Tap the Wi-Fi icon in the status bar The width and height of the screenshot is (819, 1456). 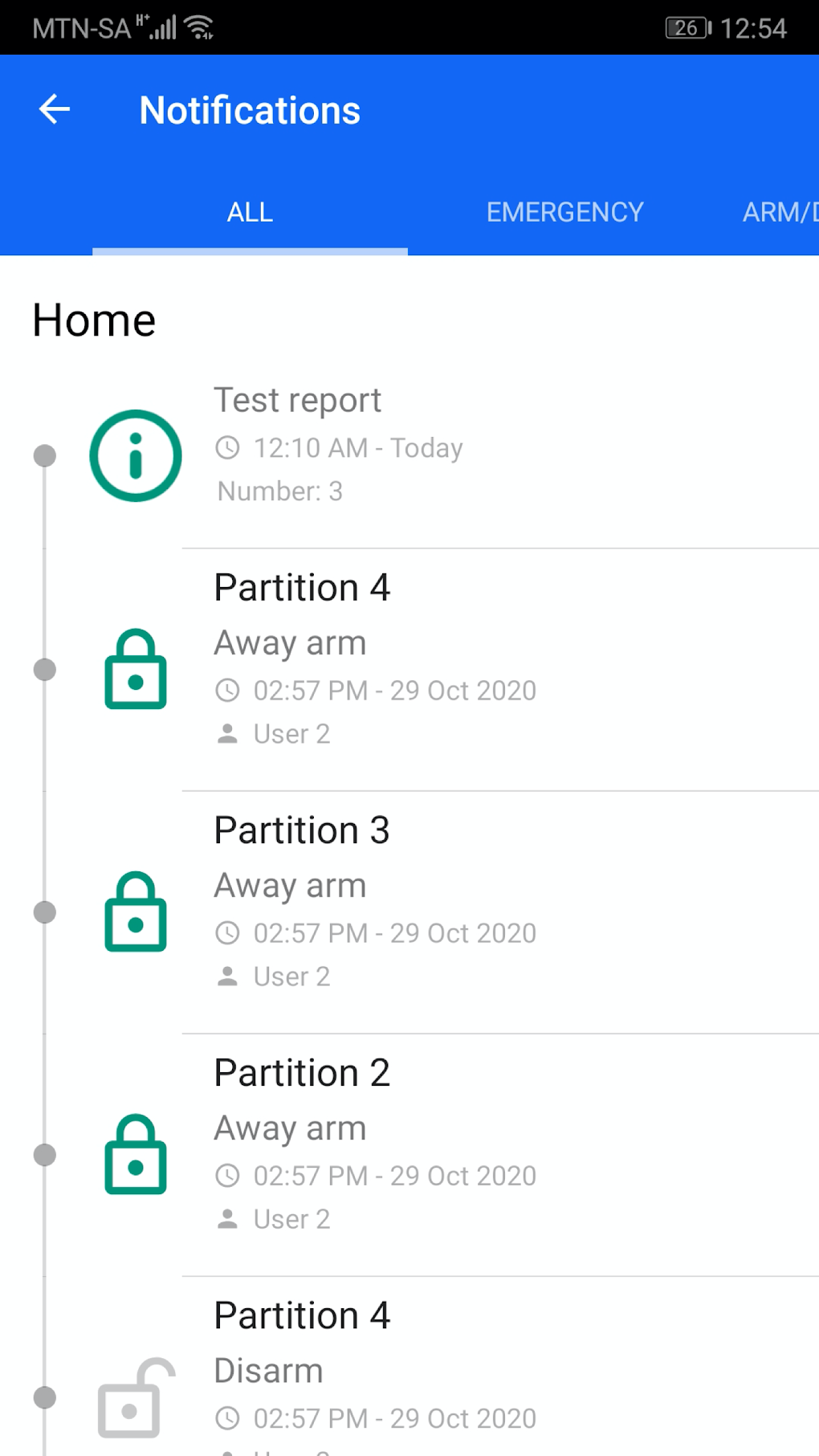(199, 28)
